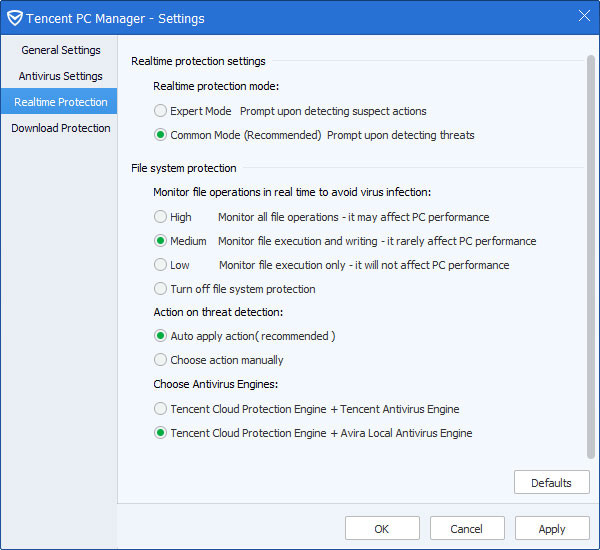
Task: Click the Defaults button
Action: click(x=551, y=483)
